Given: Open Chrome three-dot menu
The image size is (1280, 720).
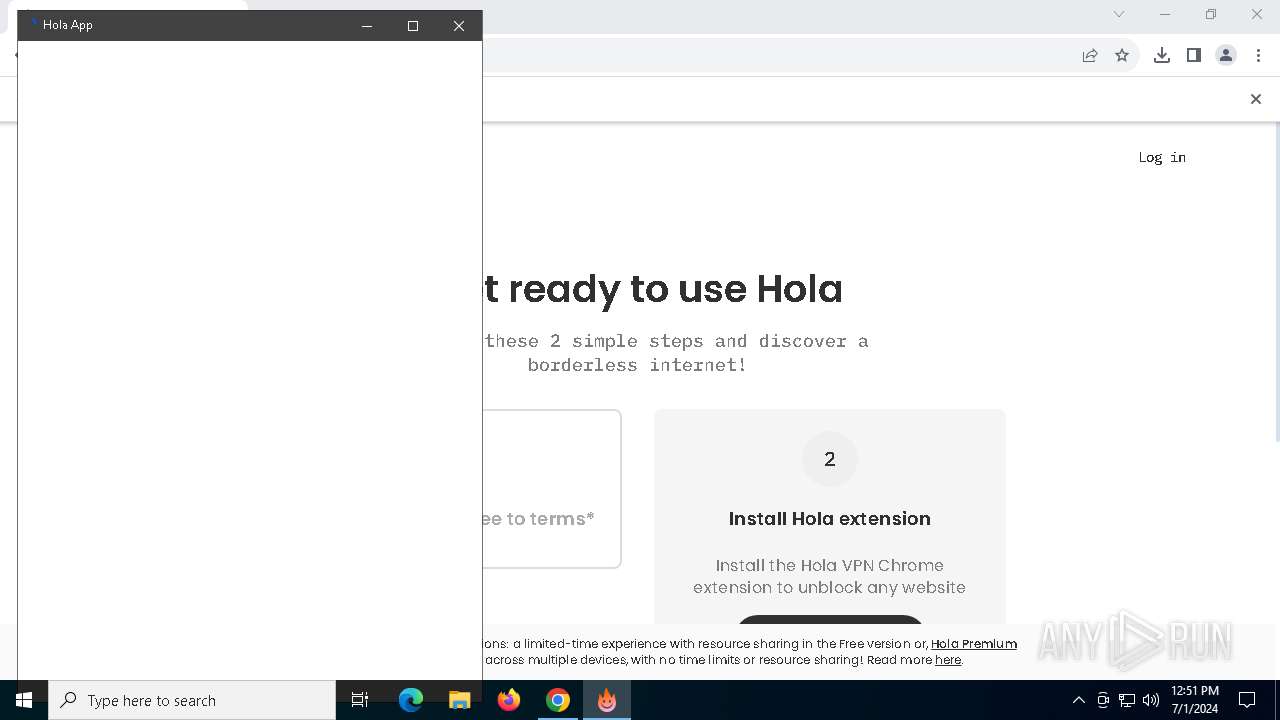Looking at the screenshot, I should (x=1258, y=56).
